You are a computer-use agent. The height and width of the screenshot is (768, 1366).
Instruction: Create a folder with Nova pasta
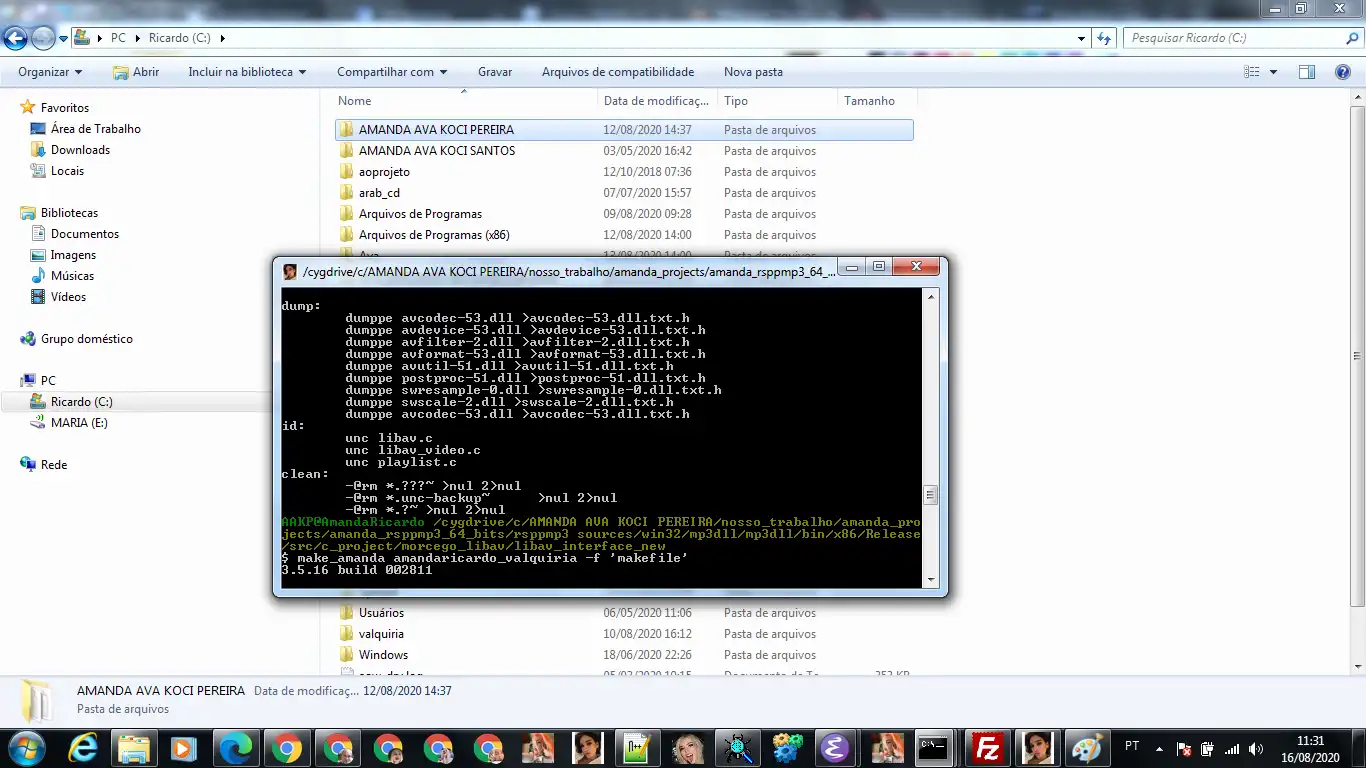click(753, 72)
